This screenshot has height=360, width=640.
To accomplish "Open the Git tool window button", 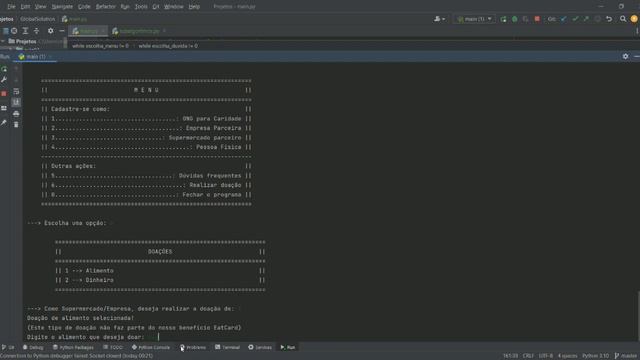I will click(8, 347).
